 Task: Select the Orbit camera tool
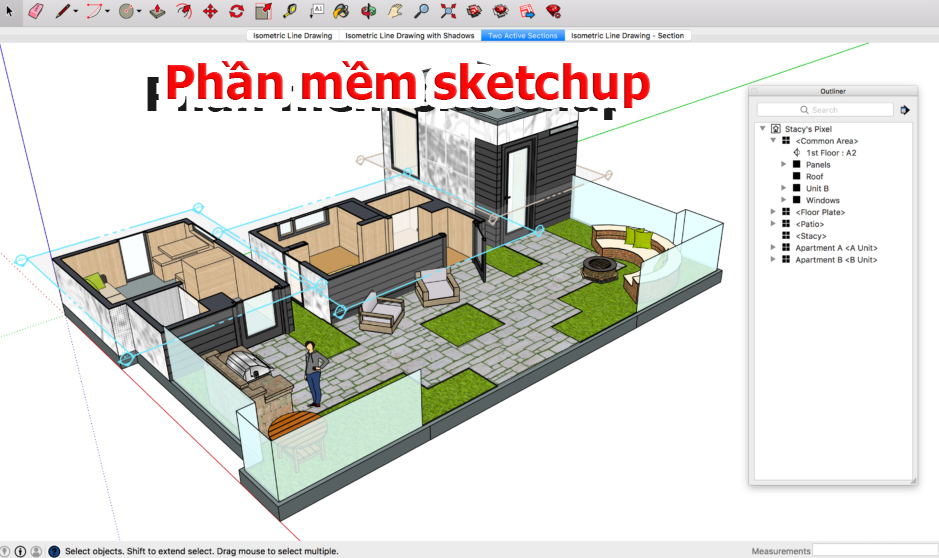tap(368, 11)
